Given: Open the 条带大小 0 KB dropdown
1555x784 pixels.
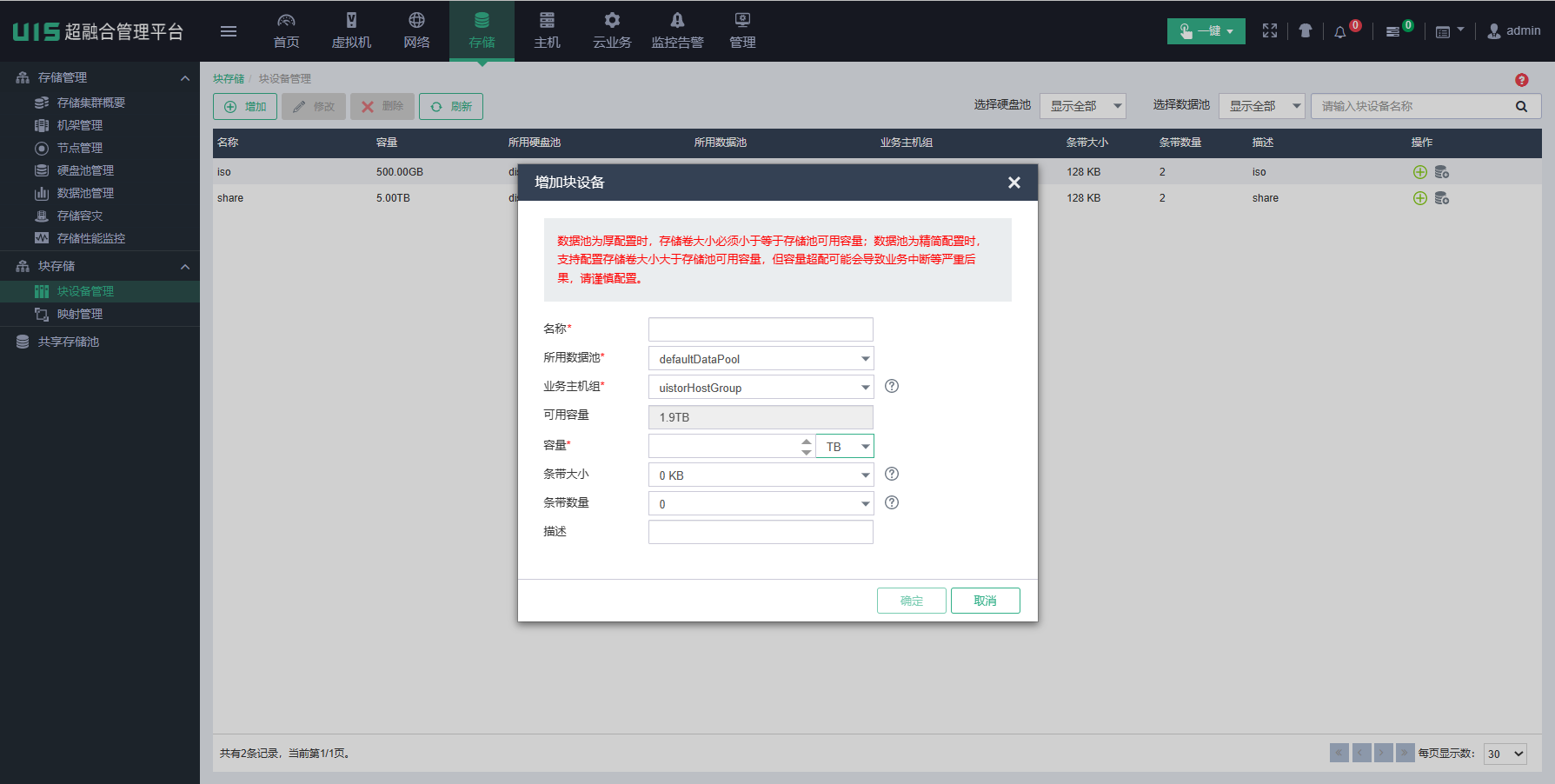Looking at the screenshot, I should 761,475.
